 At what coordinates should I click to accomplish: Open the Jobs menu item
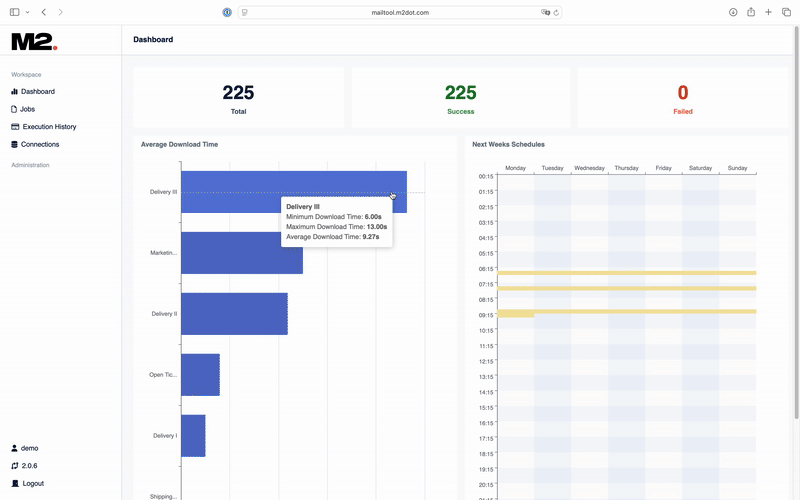click(x=27, y=109)
